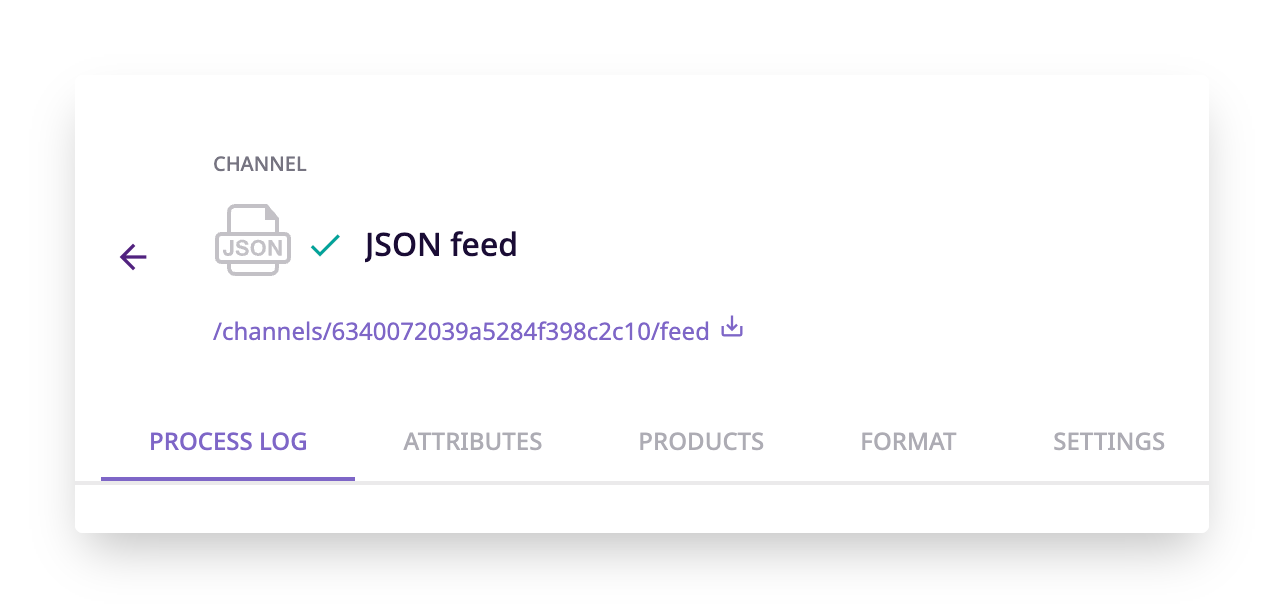The height and width of the screenshot is (608, 1284).
Task: Use the left arrow icon to go back
Action: (x=133, y=257)
